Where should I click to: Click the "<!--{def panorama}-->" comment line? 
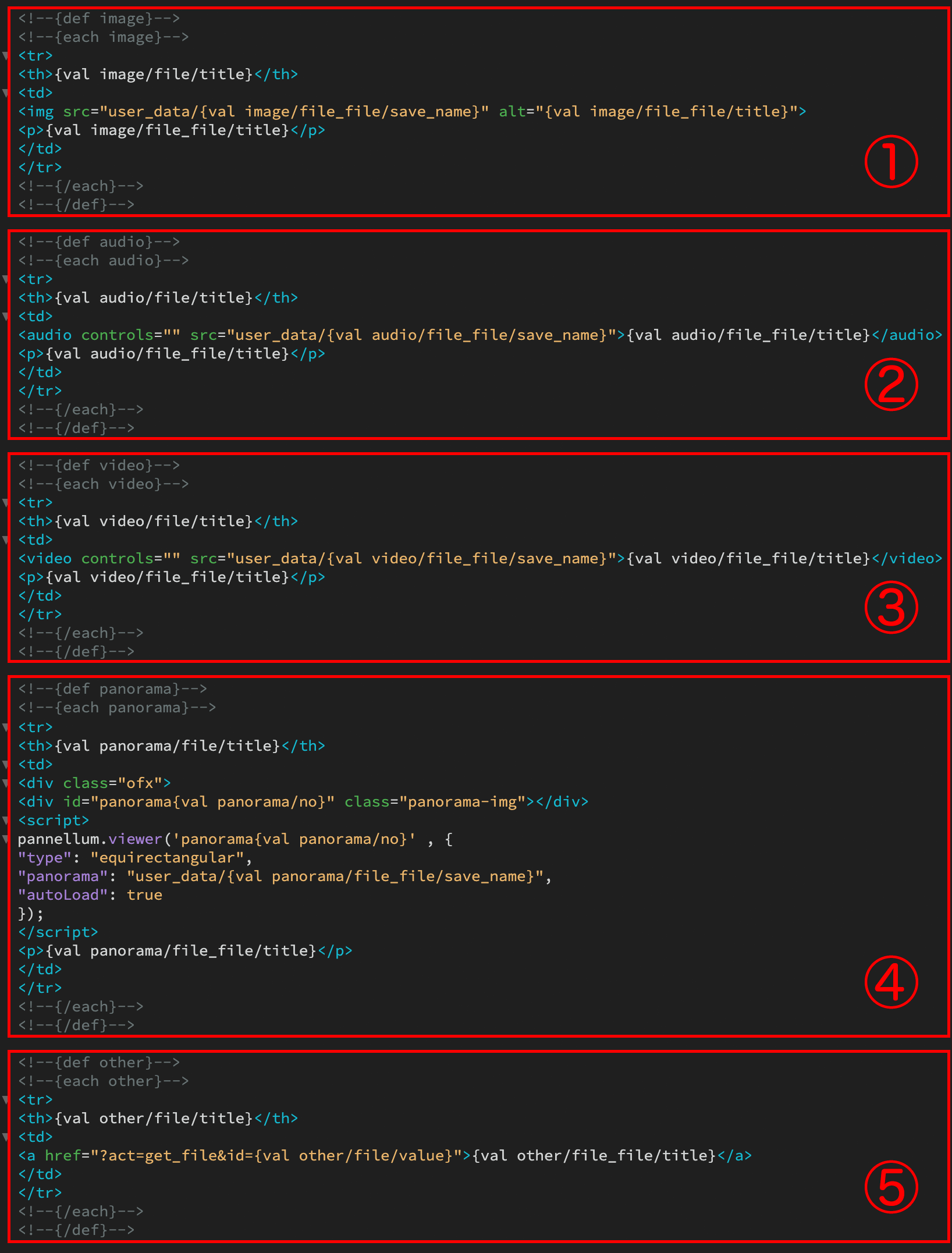[x=112, y=689]
